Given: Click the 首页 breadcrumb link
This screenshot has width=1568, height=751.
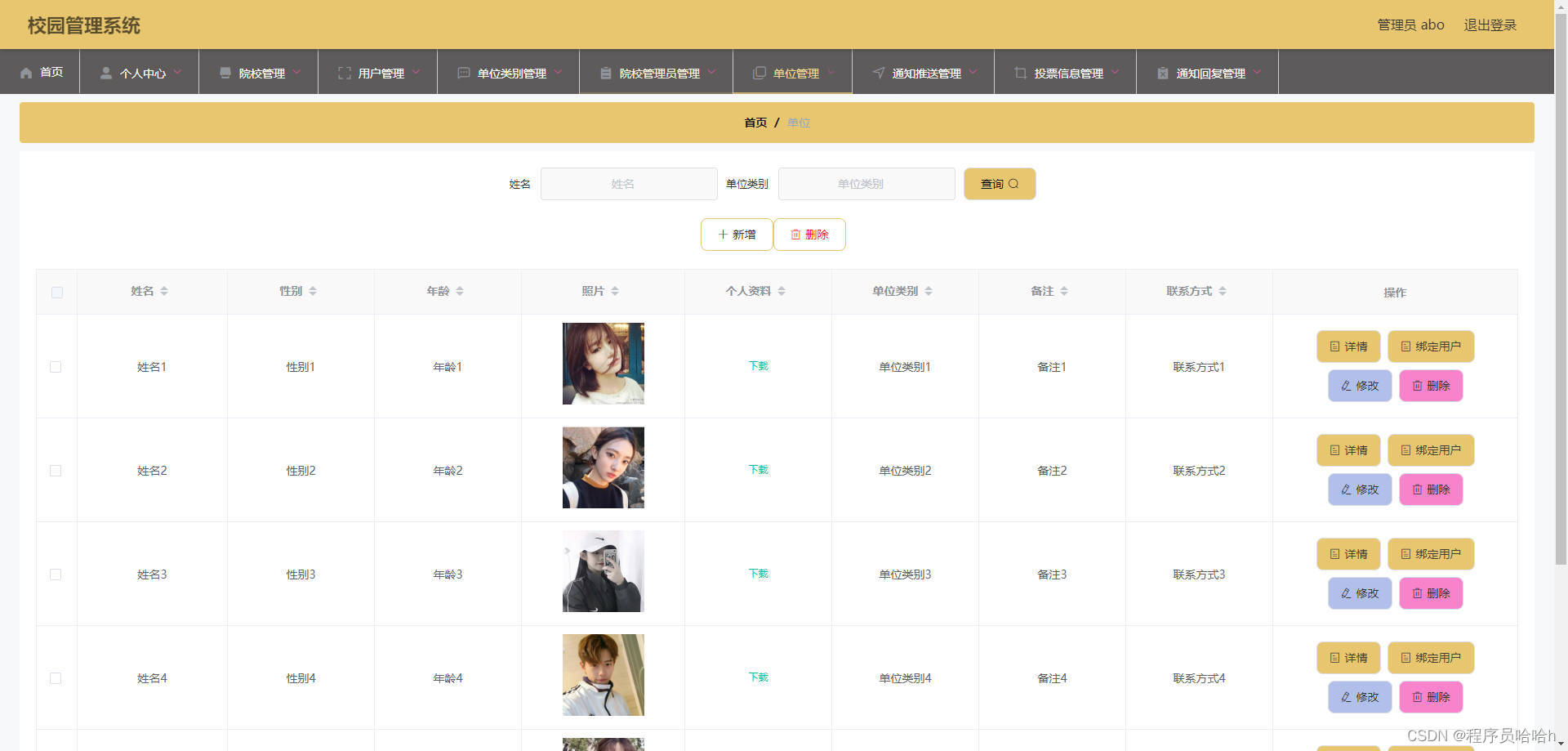Looking at the screenshot, I should pos(755,123).
